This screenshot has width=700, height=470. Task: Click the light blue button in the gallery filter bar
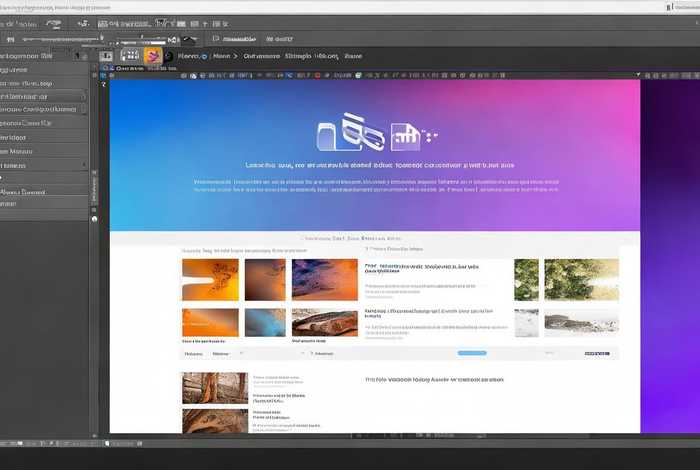pyautogui.click(x=471, y=353)
